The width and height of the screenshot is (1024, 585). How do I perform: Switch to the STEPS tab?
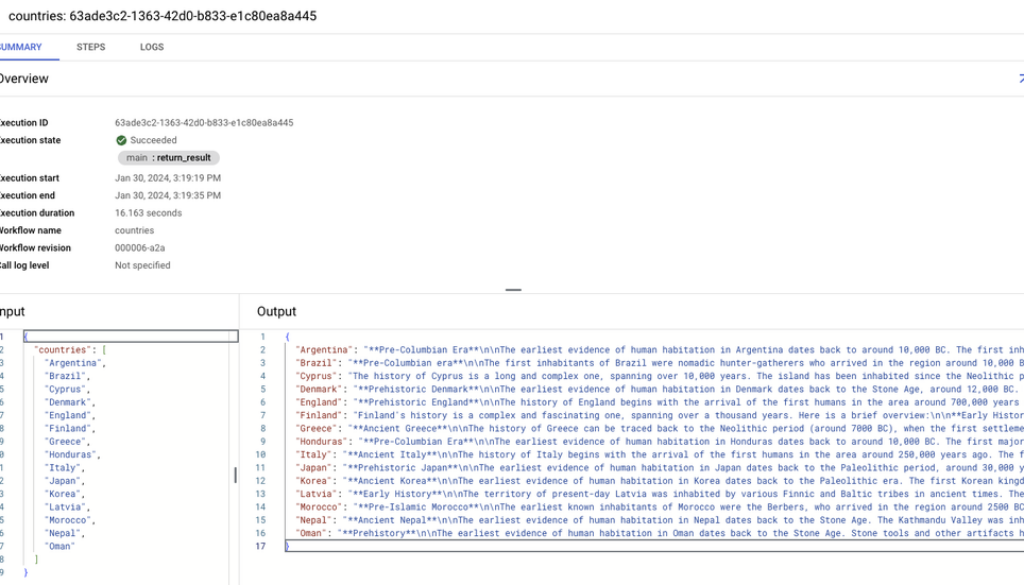90,47
